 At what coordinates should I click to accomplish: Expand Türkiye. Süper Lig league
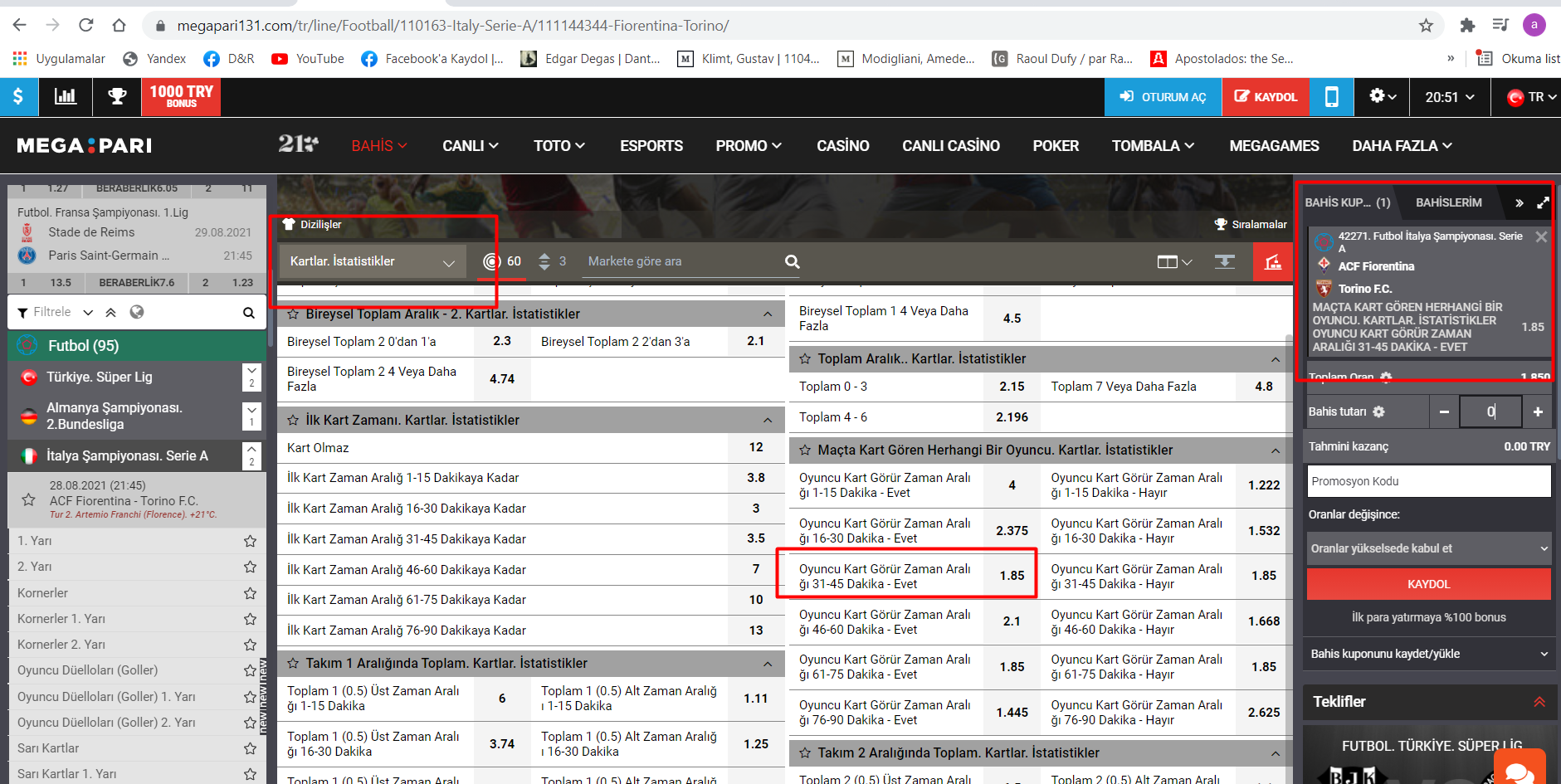tap(251, 377)
